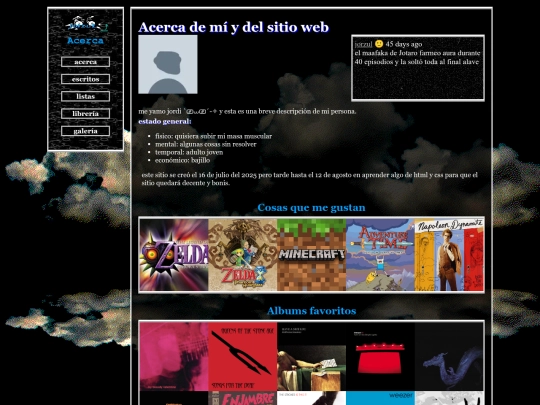The image size is (540, 405).
Task: Open the galería page
Action: pos(85,131)
